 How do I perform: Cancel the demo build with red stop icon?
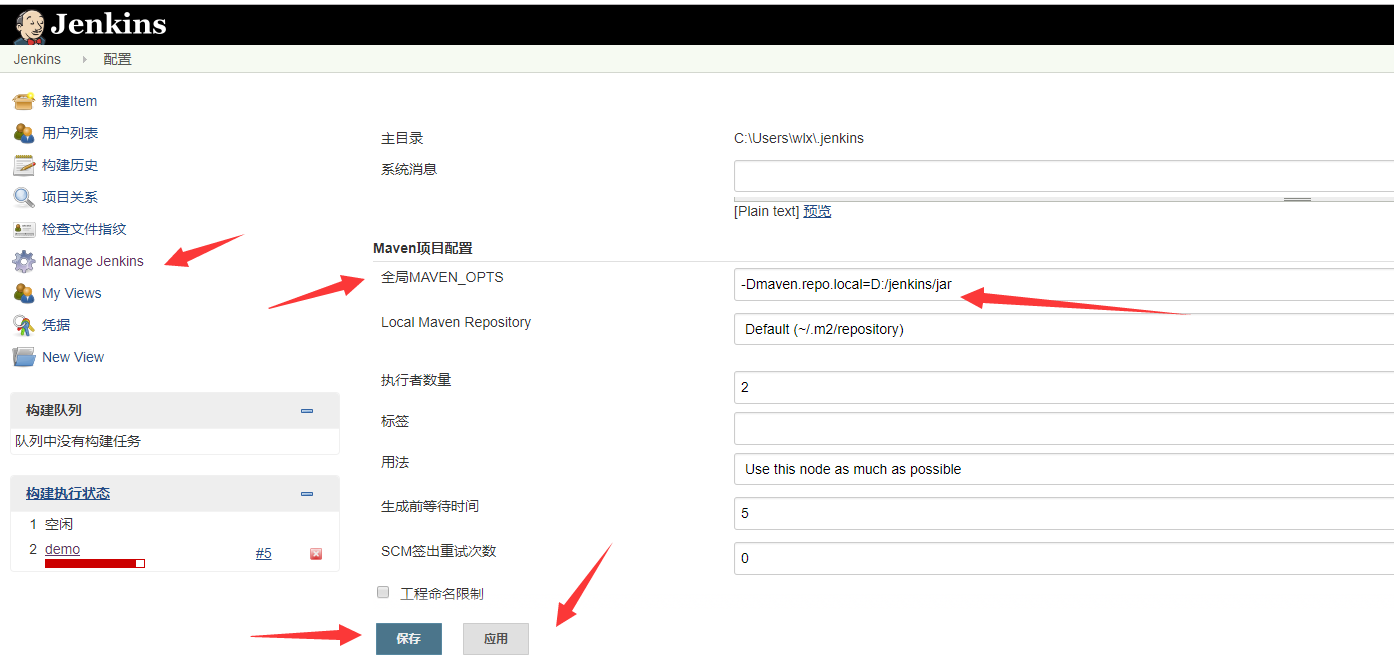(316, 554)
